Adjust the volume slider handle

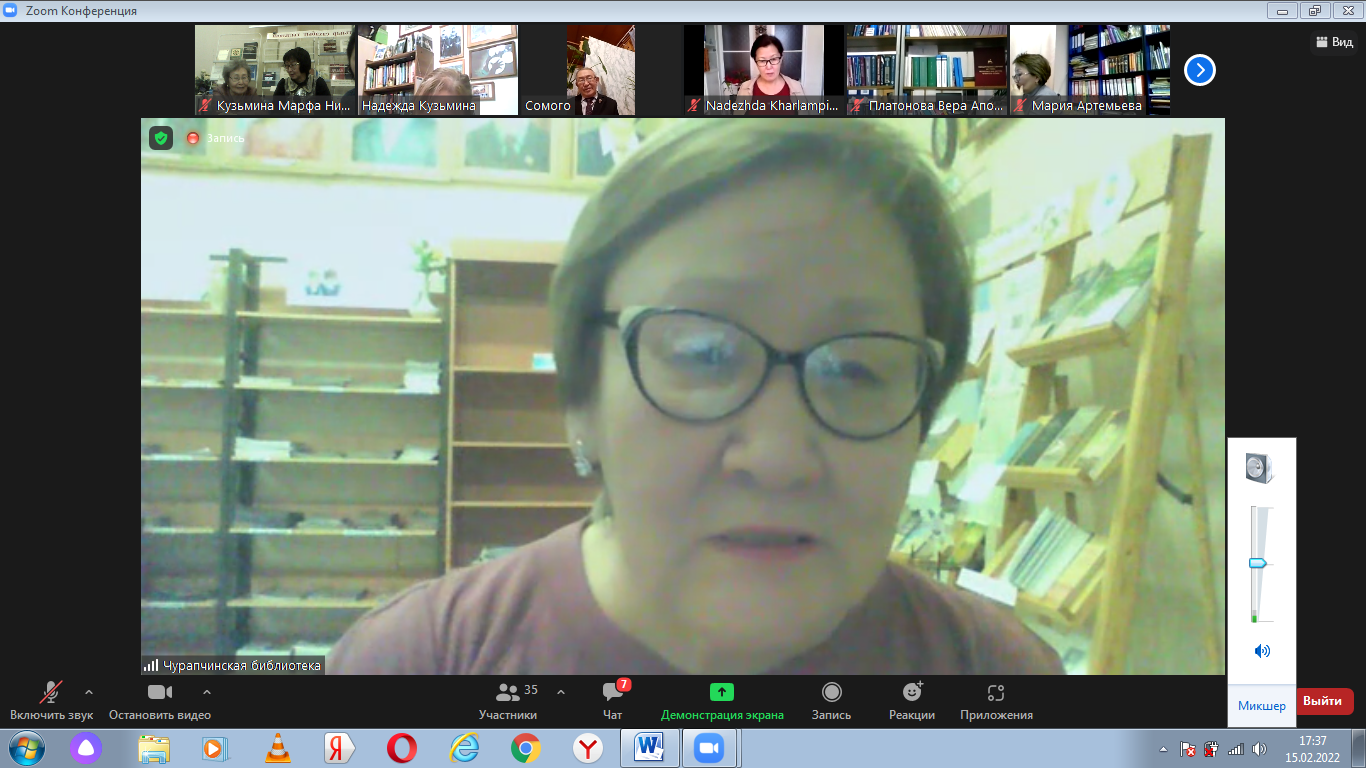pyautogui.click(x=1258, y=564)
